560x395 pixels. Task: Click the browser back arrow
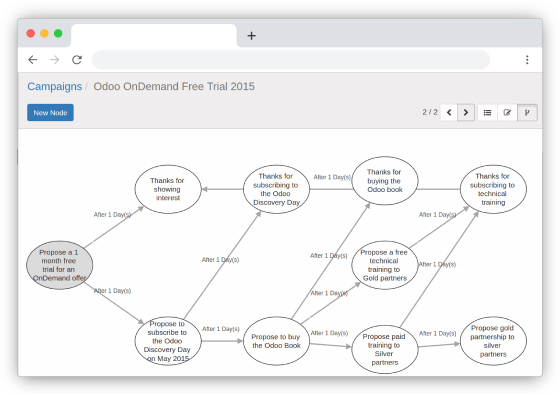[32, 60]
